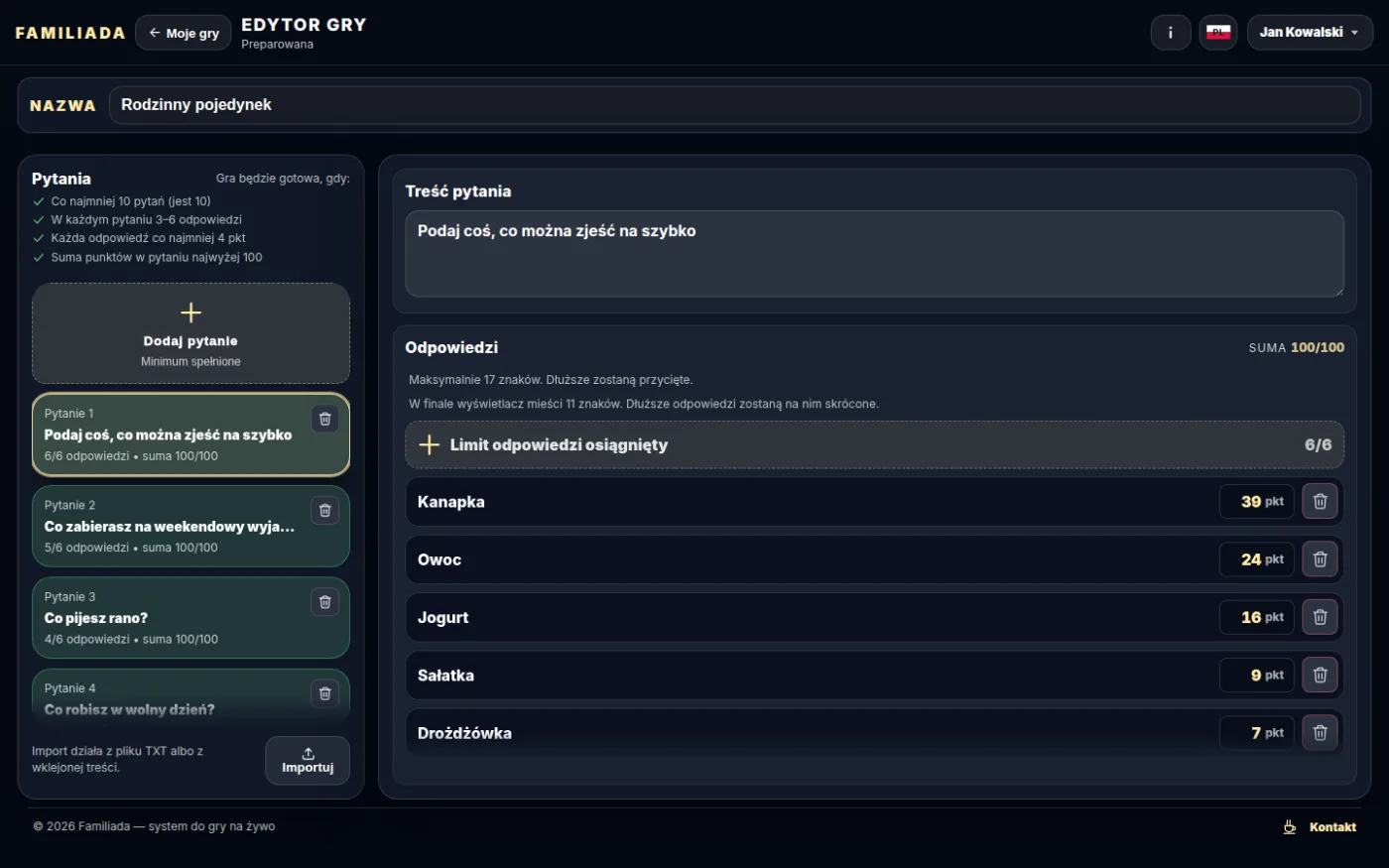Edit the 39 pkt points field
This screenshot has height=868, width=1389.
coord(1256,502)
